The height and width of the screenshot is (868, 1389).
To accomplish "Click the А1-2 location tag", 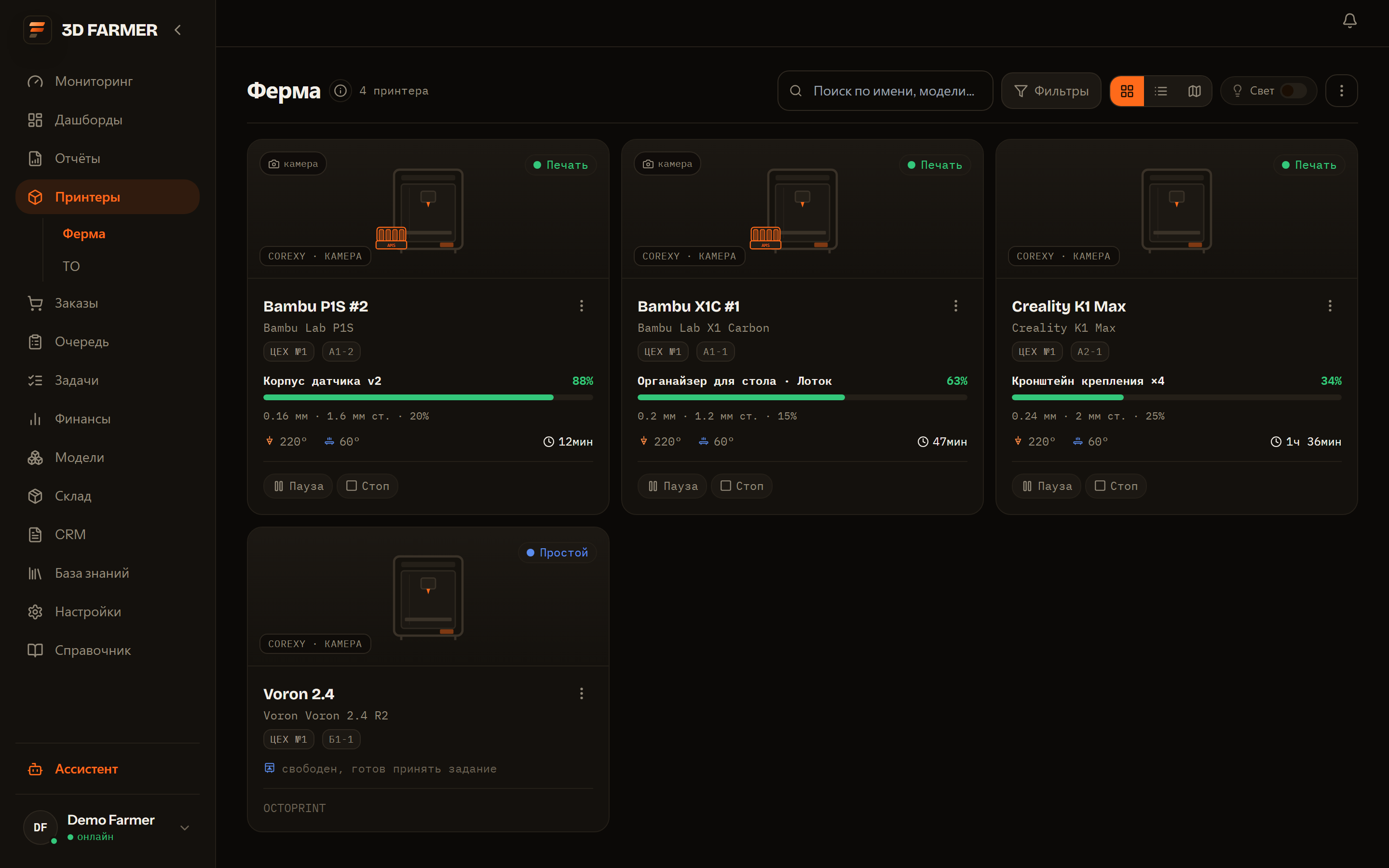I will 341,352.
